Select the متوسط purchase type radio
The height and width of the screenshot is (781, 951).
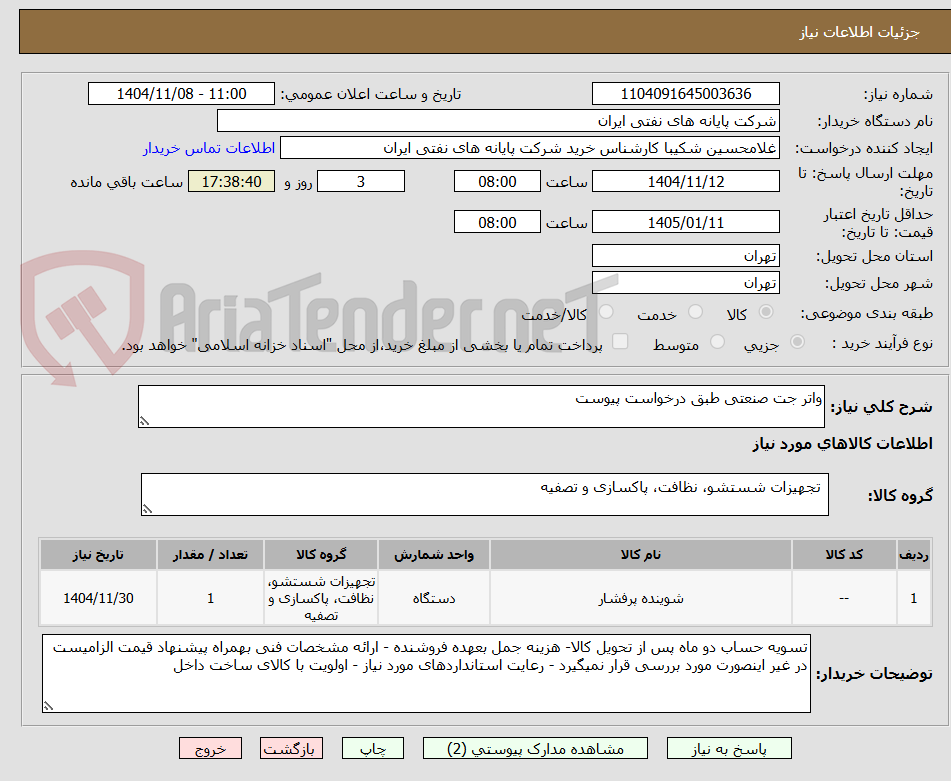(717, 342)
